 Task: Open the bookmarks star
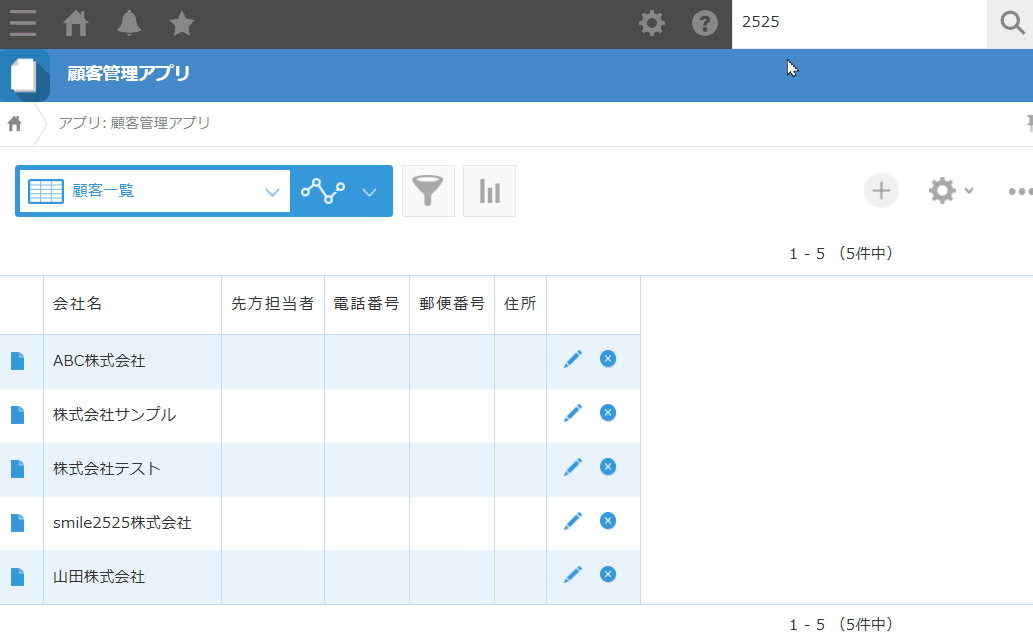point(181,24)
